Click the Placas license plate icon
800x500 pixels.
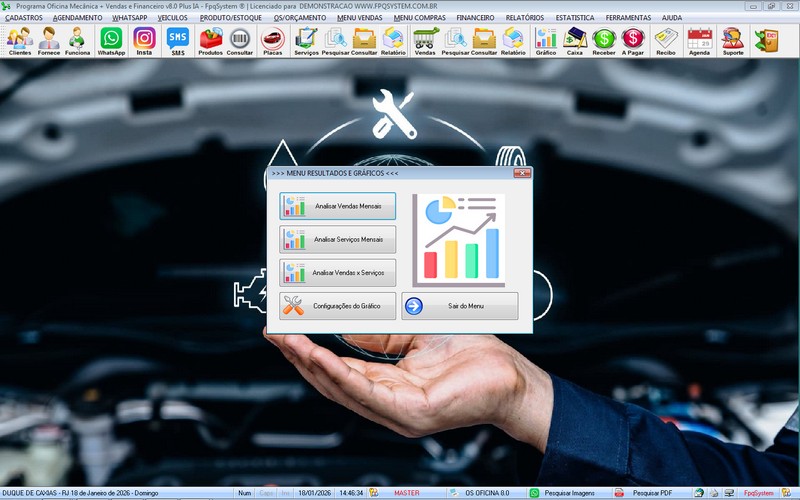[x=272, y=41]
